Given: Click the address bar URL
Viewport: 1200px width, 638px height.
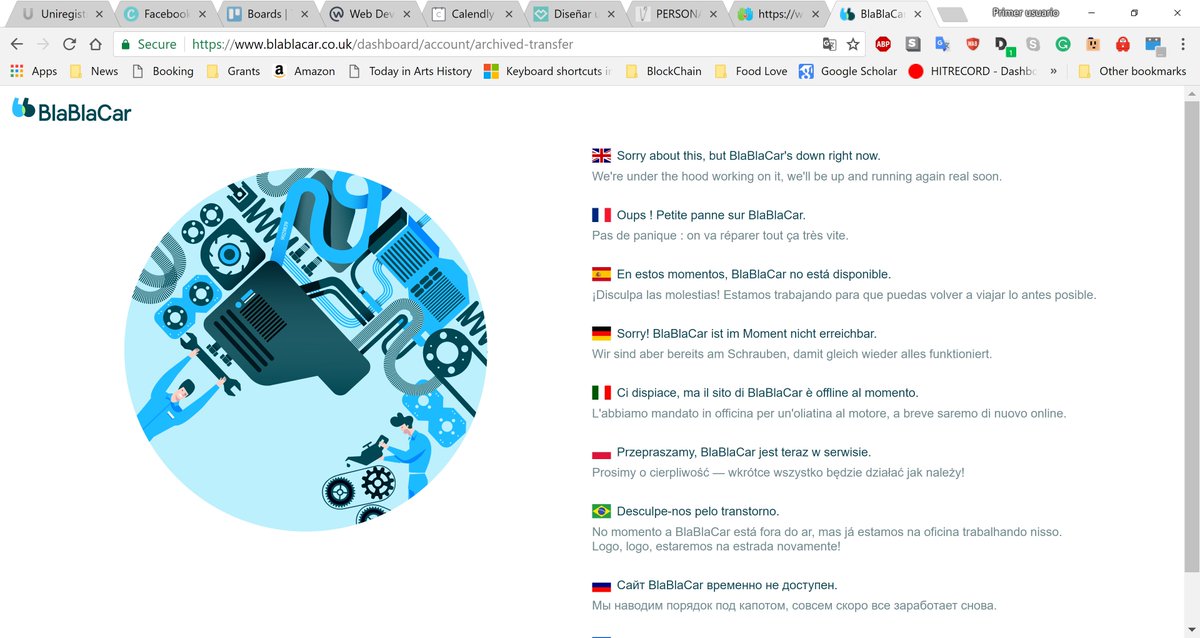Looking at the screenshot, I should 383,44.
